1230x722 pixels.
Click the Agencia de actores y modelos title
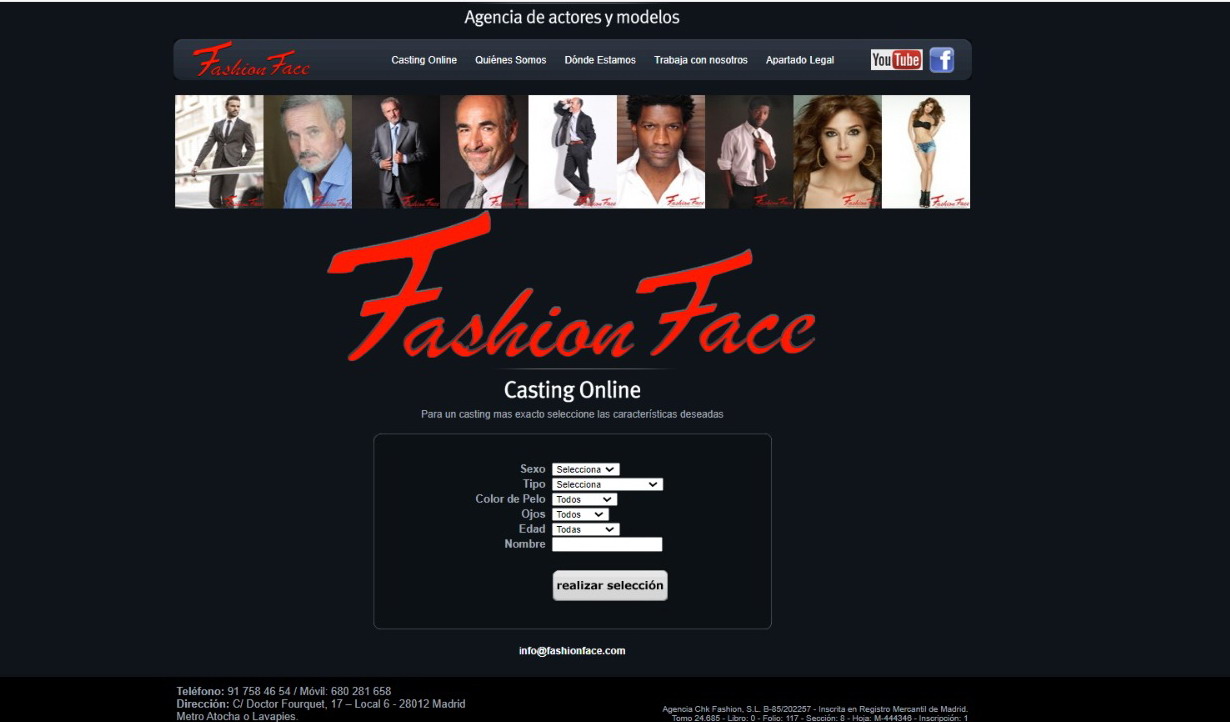pyautogui.click(x=572, y=18)
